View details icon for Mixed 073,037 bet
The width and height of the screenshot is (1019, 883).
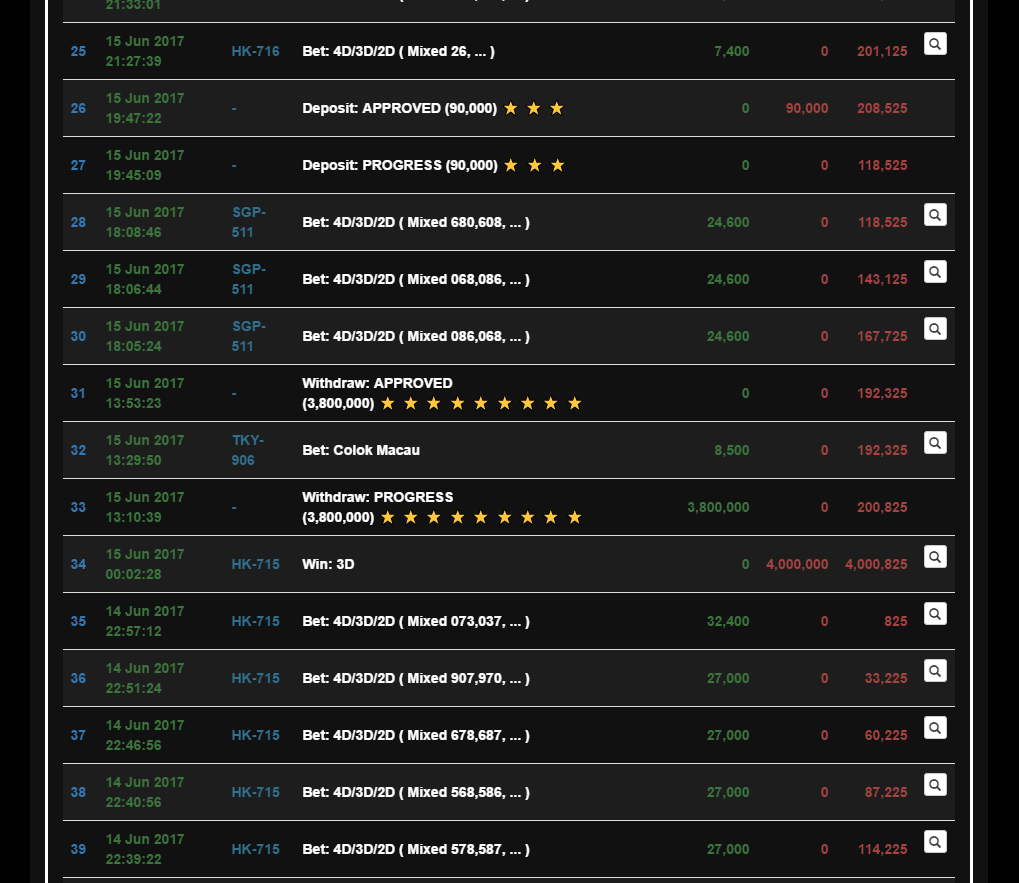click(x=935, y=613)
